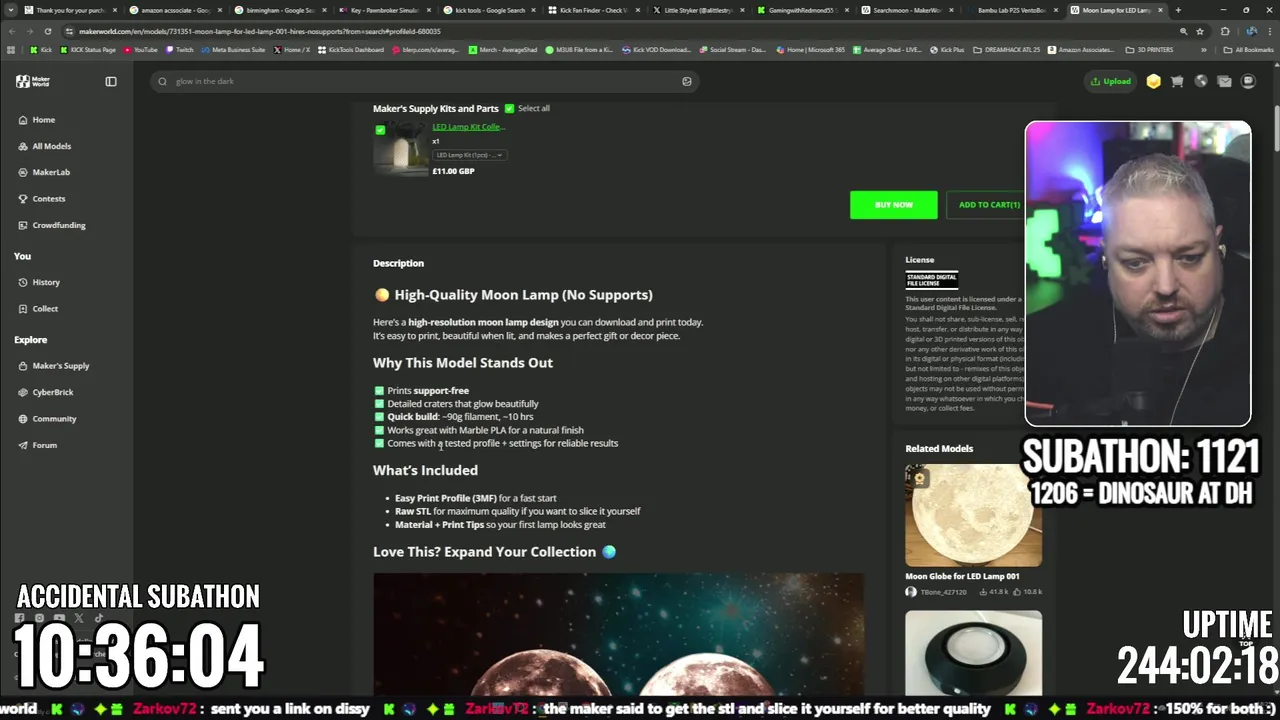Toggle the LED Lamp Kit item checkbox
Image resolution: width=1280 pixels, height=720 pixels.
pyautogui.click(x=380, y=130)
